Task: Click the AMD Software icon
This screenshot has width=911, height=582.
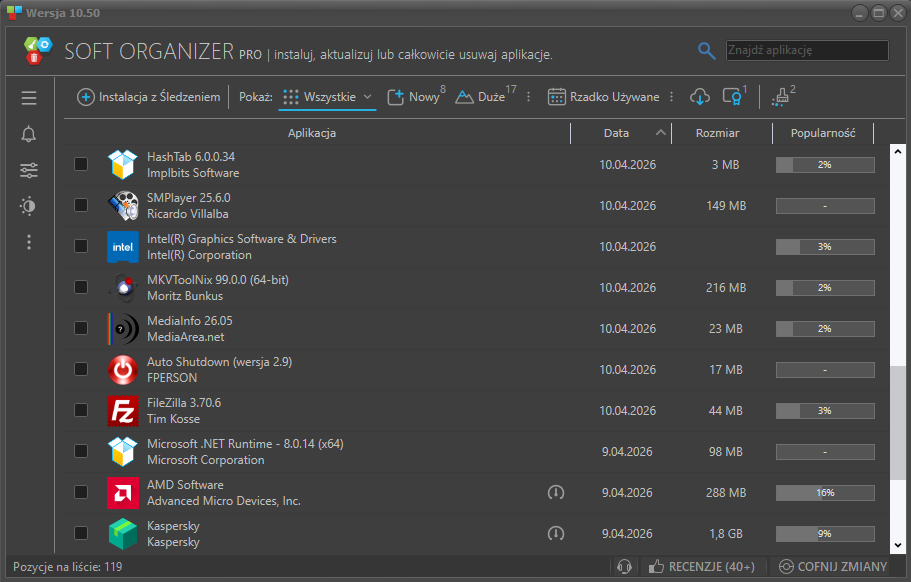Action: click(x=123, y=493)
